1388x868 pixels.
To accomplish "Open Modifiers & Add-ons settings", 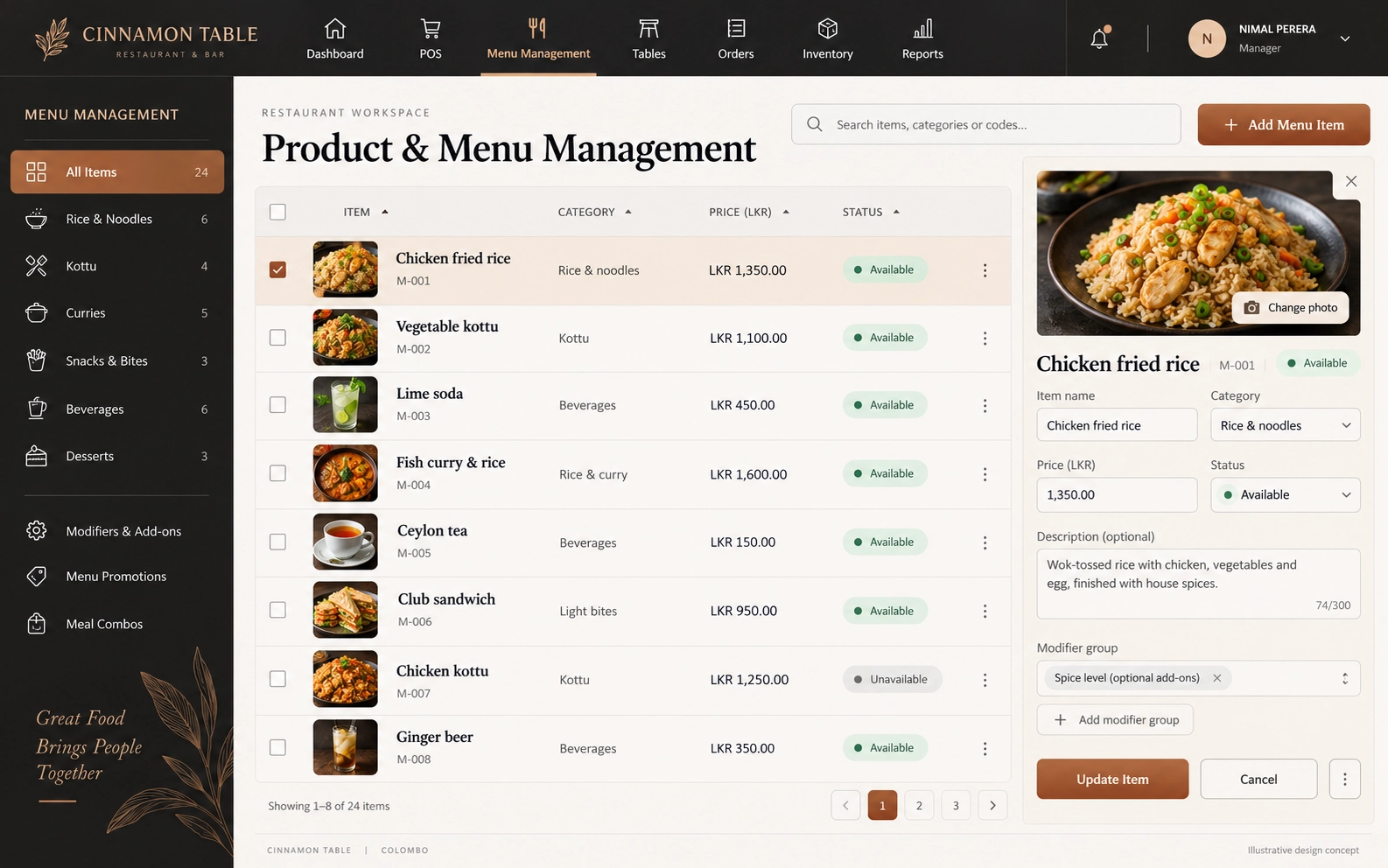I will [117, 531].
